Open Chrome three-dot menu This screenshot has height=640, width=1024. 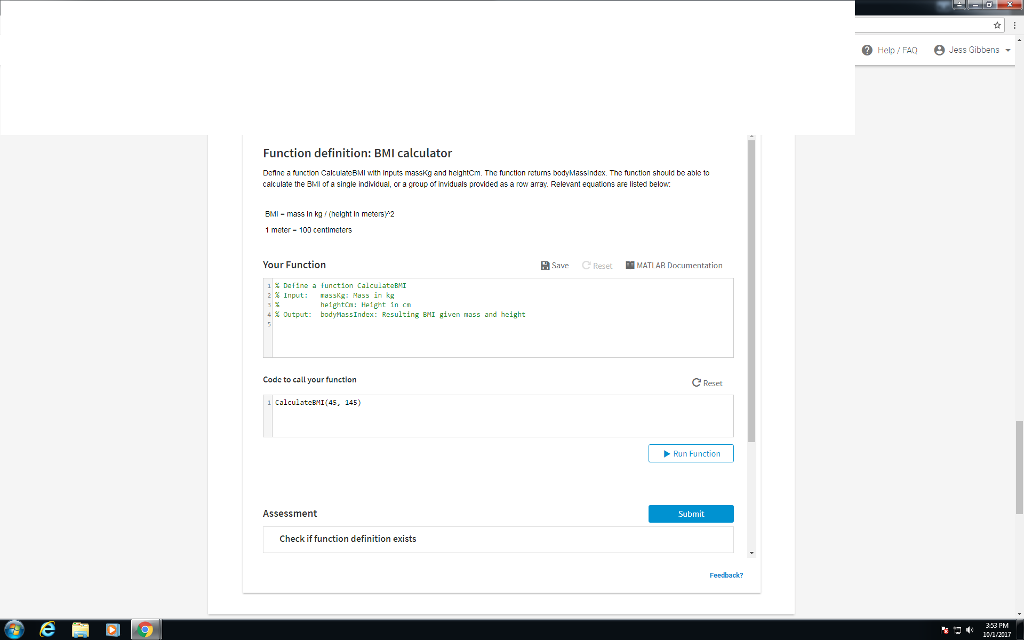(x=1014, y=25)
